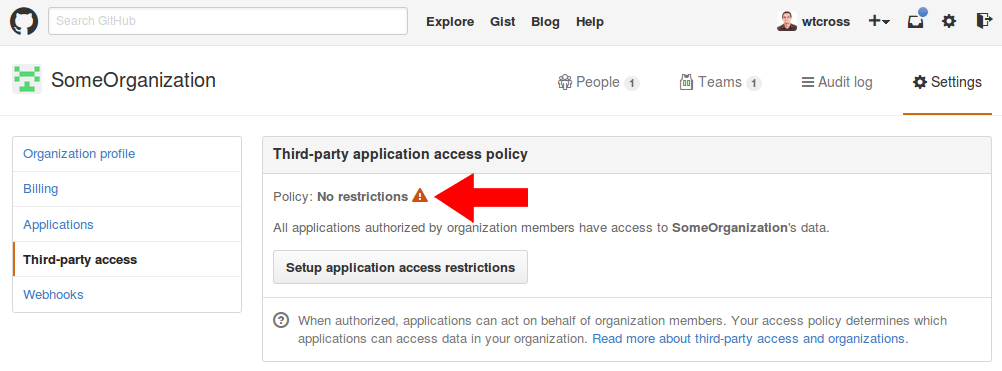The height and width of the screenshot is (371, 1002).
Task: Open Organization profile in sidebar
Action: 127,154
